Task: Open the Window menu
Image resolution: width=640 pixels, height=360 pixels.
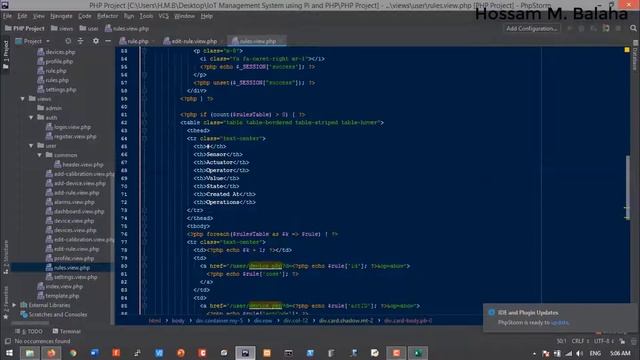Action: 184,16
